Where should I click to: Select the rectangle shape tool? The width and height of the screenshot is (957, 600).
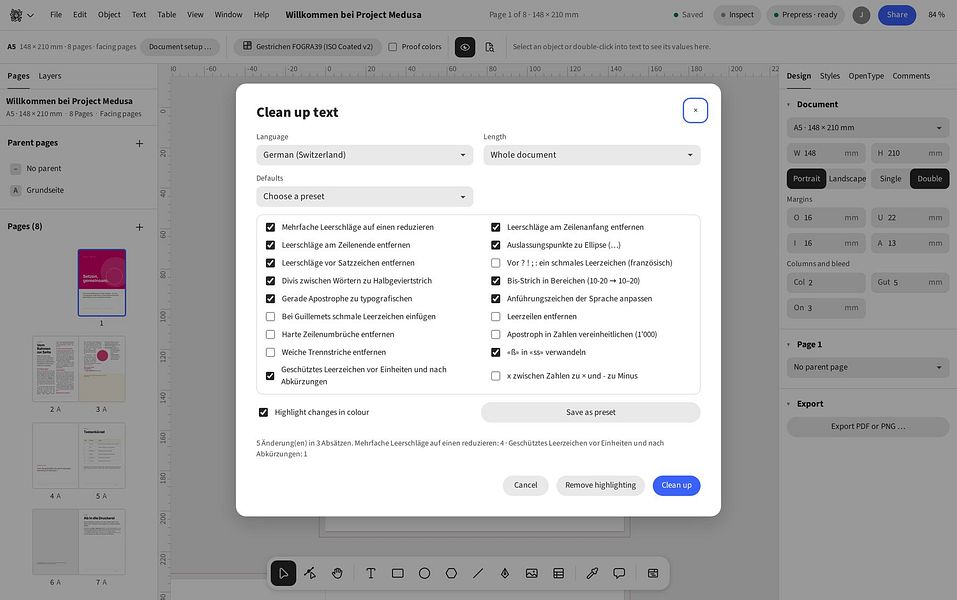(x=397, y=573)
